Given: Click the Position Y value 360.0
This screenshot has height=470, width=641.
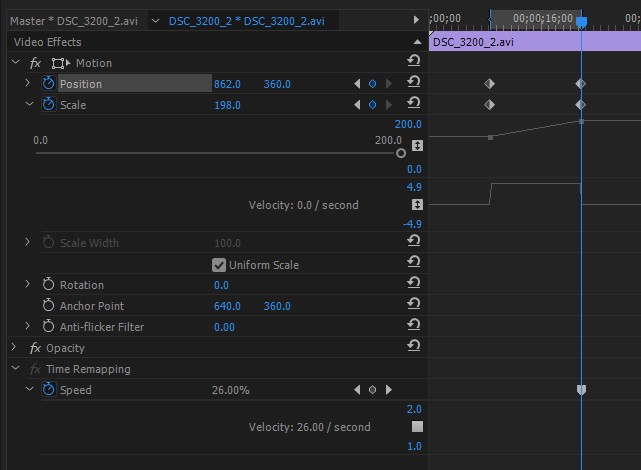Looking at the screenshot, I should tap(277, 84).
